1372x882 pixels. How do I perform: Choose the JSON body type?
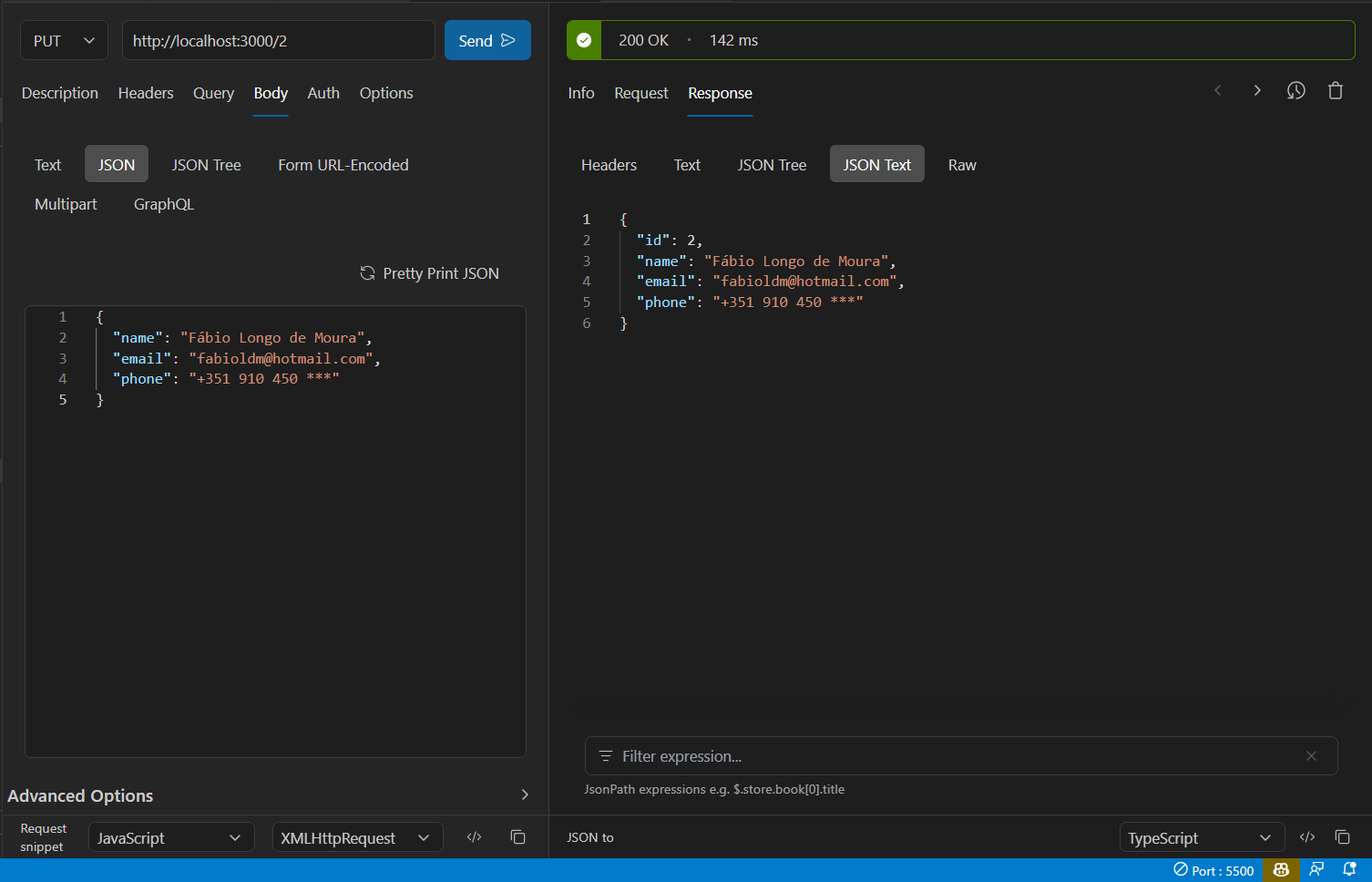pos(117,165)
